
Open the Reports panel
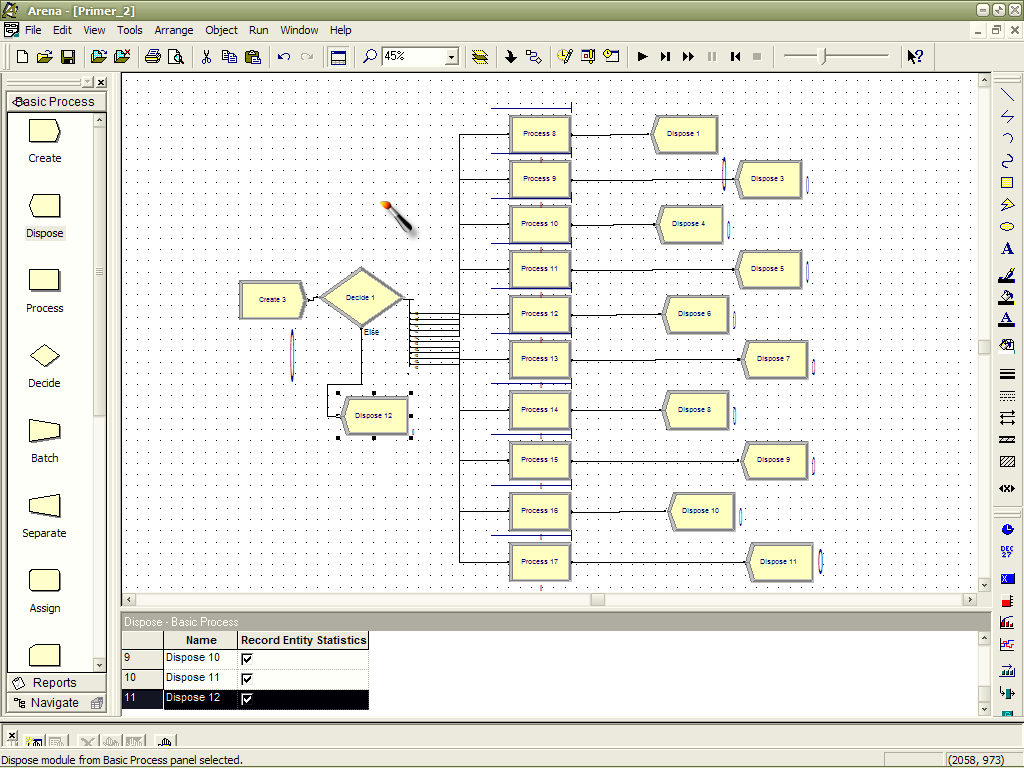point(56,682)
